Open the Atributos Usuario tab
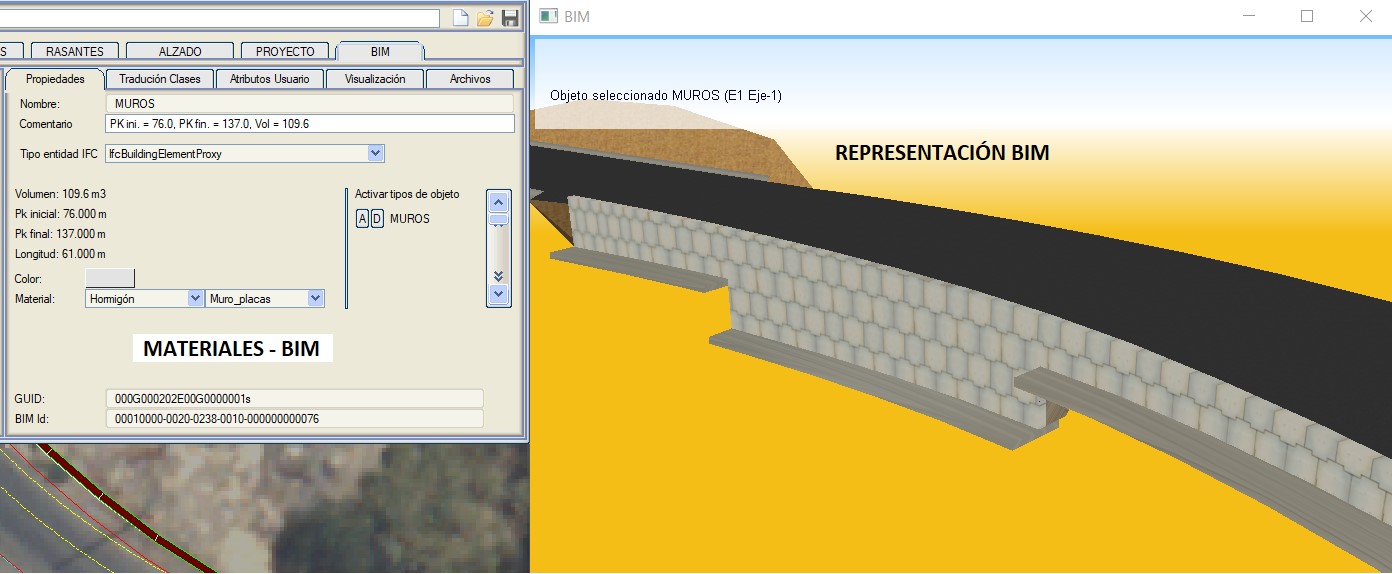The width and height of the screenshot is (1392, 574). coord(270,78)
